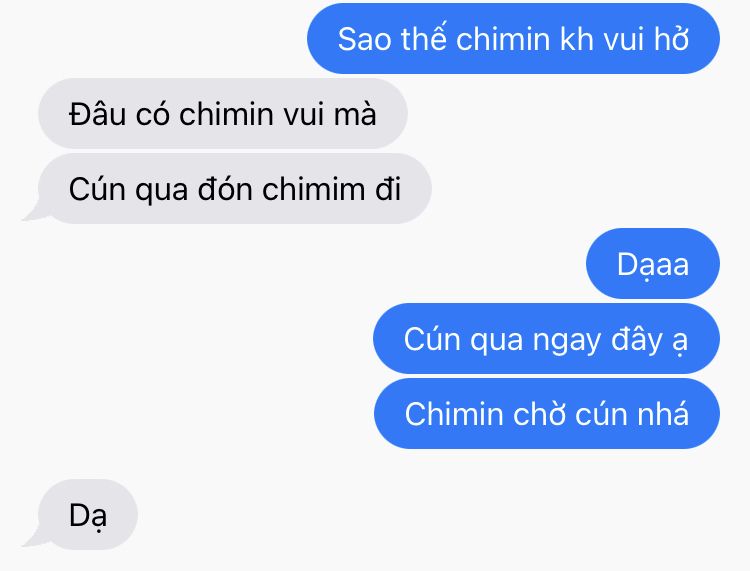Click the tail of the 'Cún qua đón' bubble
The height and width of the screenshot is (571, 750).
point(33,213)
